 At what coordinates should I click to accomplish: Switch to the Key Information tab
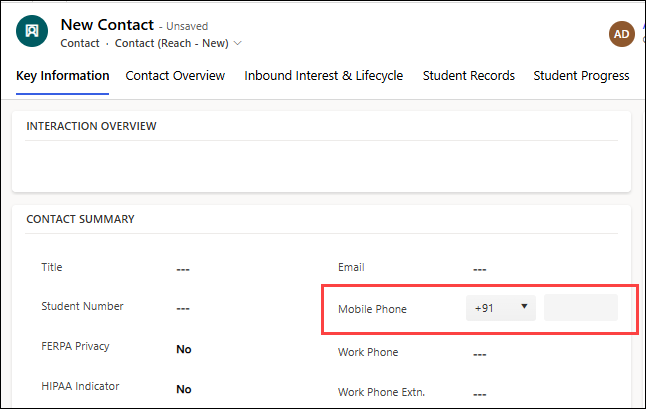pyautogui.click(x=63, y=76)
